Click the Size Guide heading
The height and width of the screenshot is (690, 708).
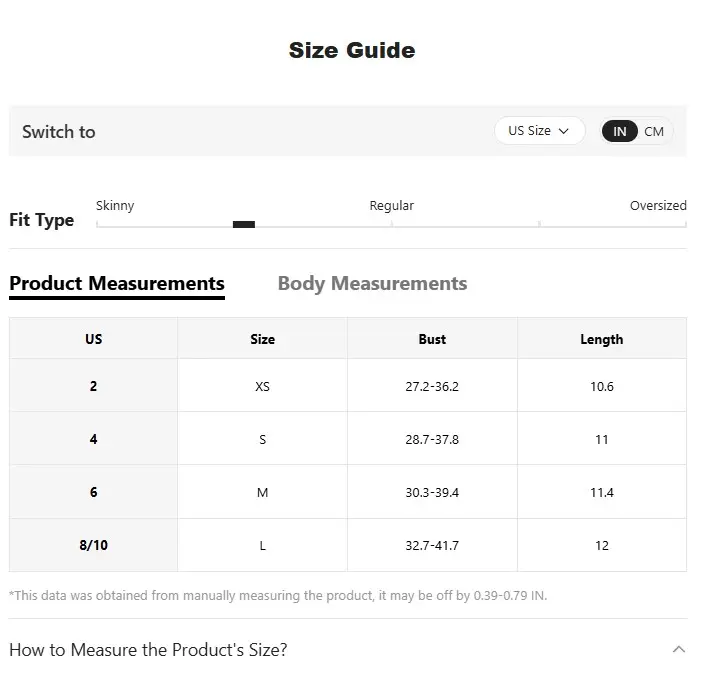point(352,50)
